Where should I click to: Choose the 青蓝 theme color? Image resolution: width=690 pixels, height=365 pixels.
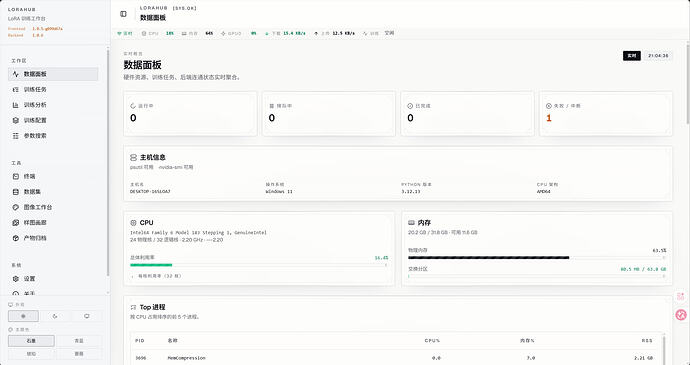(x=79, y=341)
